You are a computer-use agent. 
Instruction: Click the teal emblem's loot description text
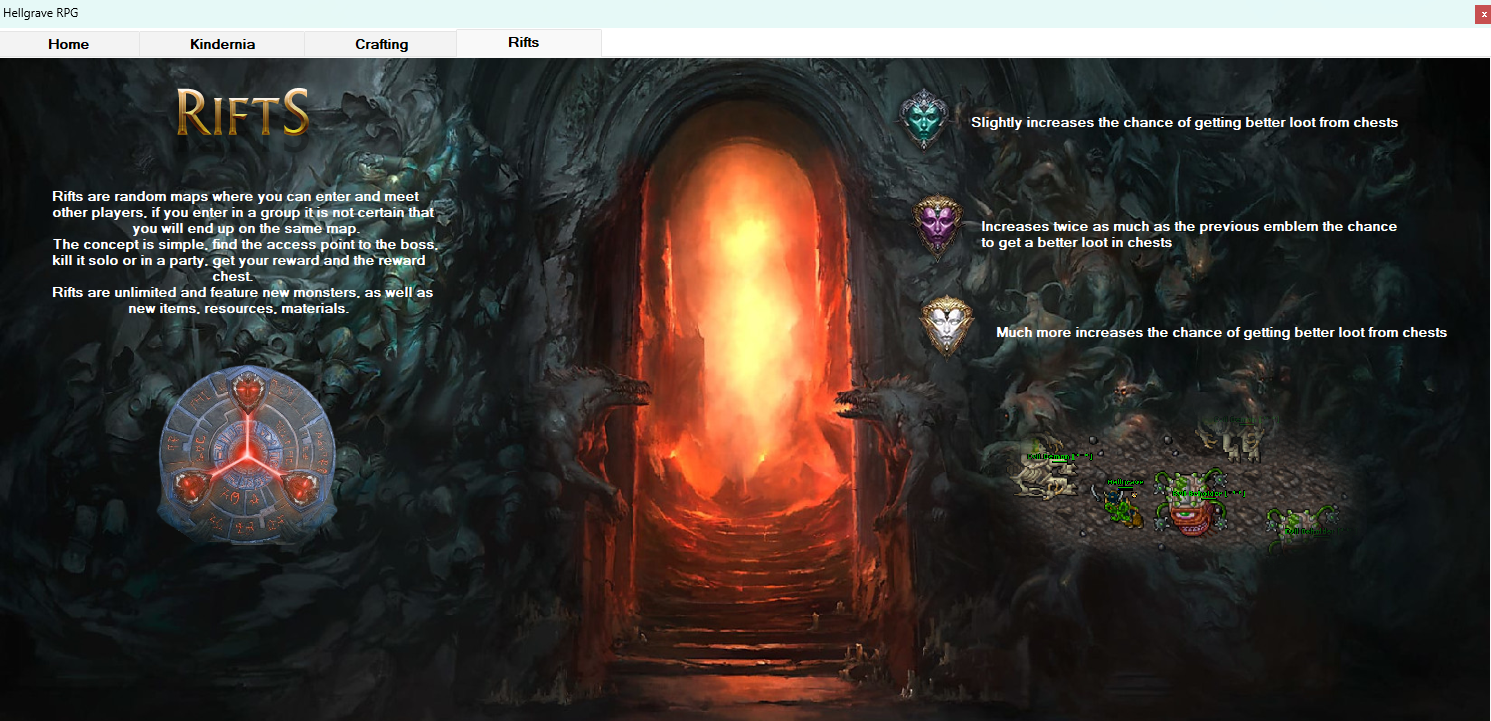point(1184,122)
